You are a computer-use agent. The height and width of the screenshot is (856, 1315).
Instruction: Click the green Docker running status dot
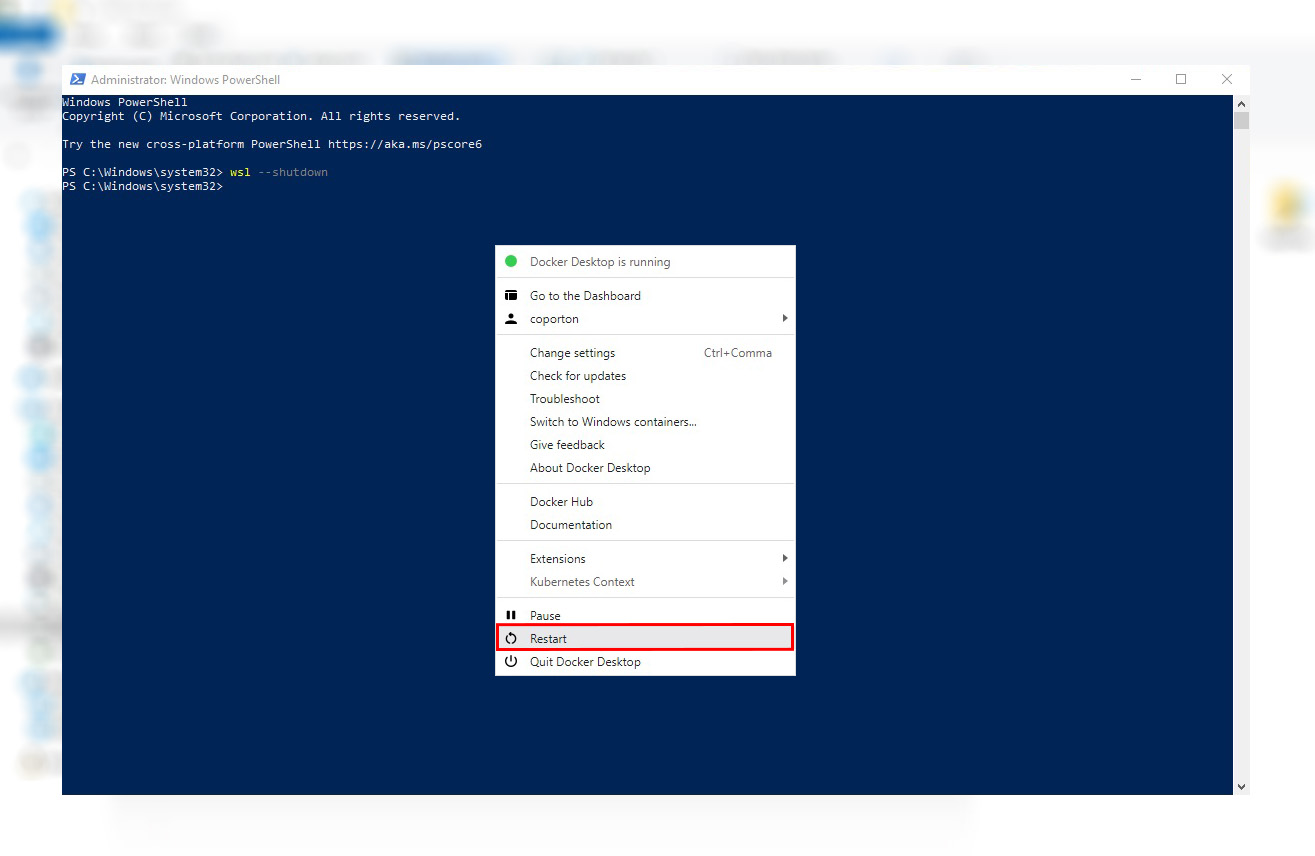point(511,262)
